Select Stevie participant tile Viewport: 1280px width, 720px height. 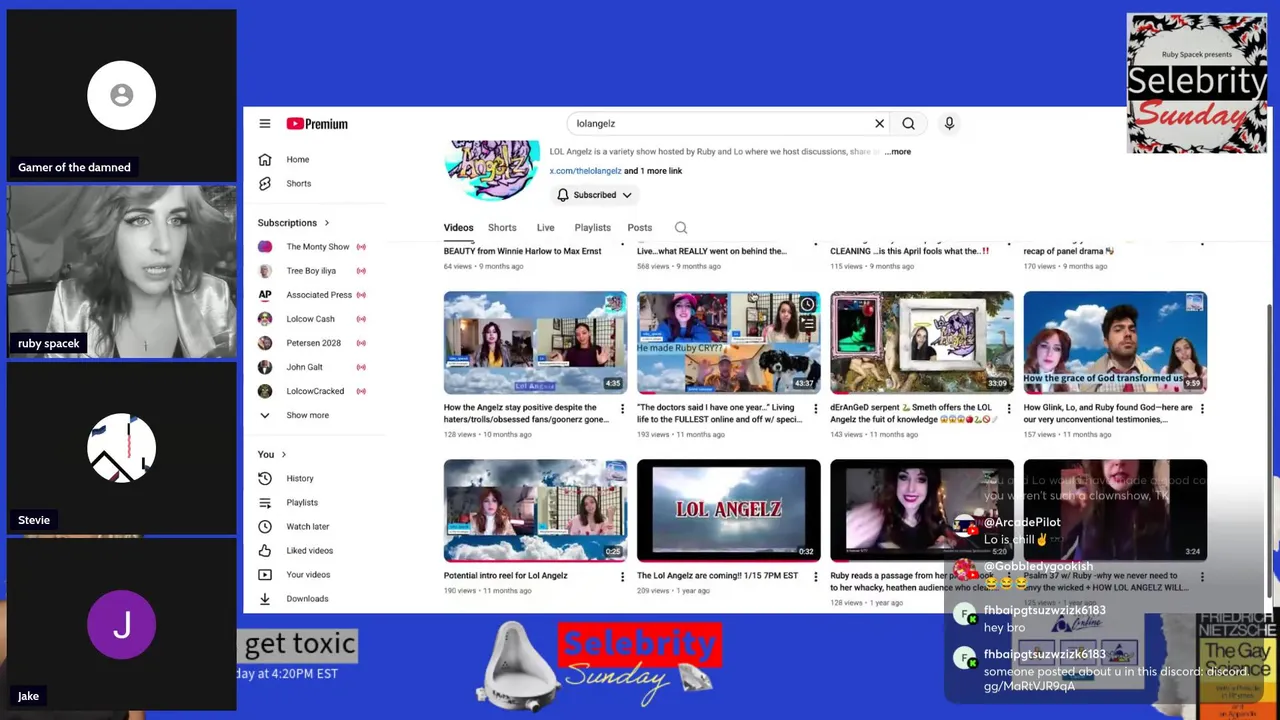pos(122,448)
